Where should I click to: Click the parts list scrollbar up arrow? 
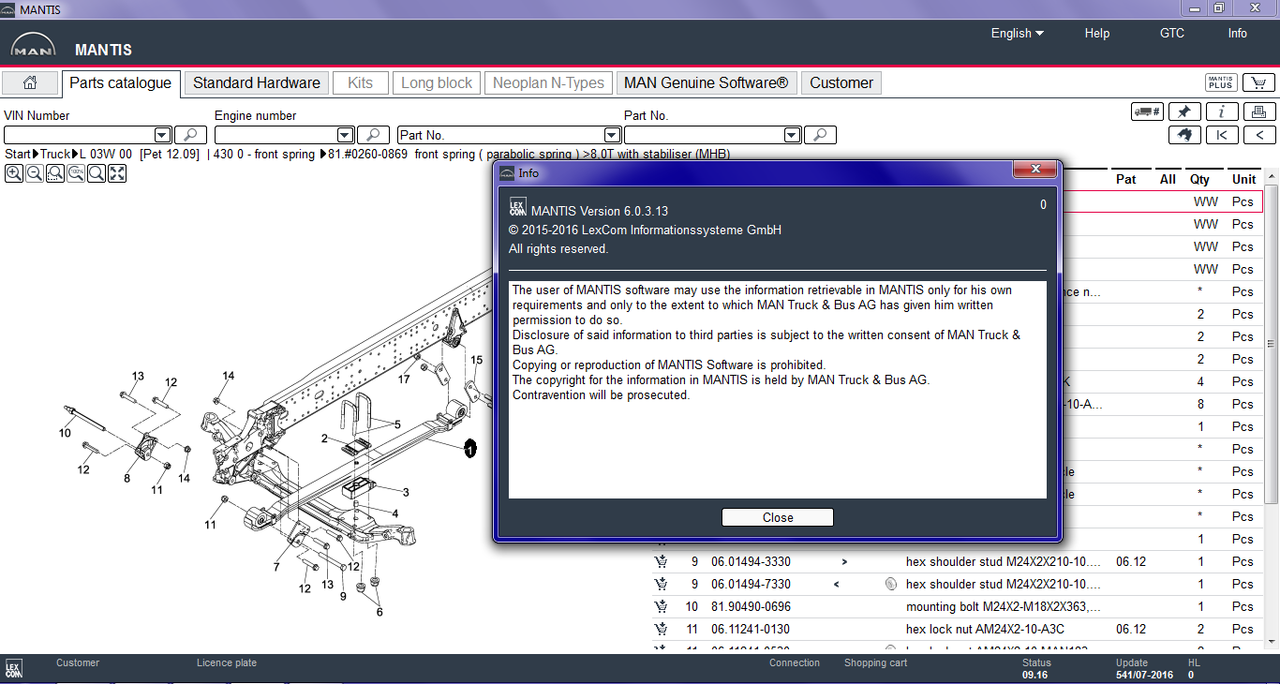point(1271,177)
